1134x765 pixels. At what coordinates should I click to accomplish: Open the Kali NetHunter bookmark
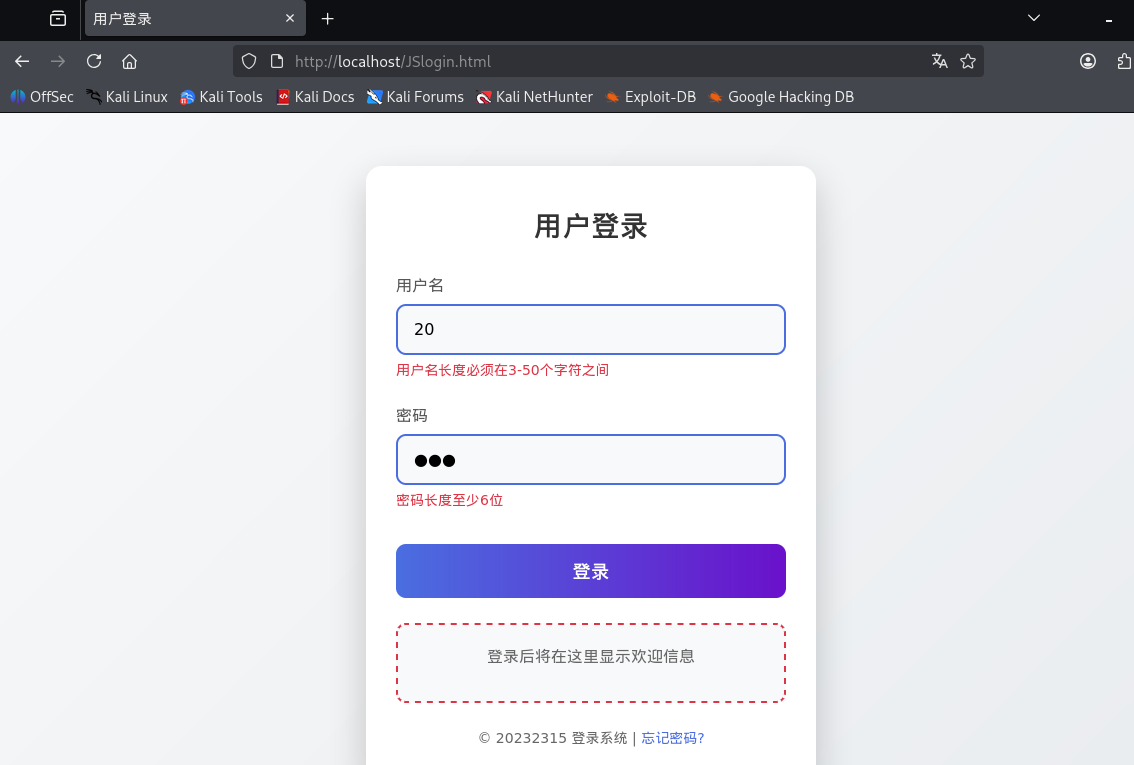[534, 97]
